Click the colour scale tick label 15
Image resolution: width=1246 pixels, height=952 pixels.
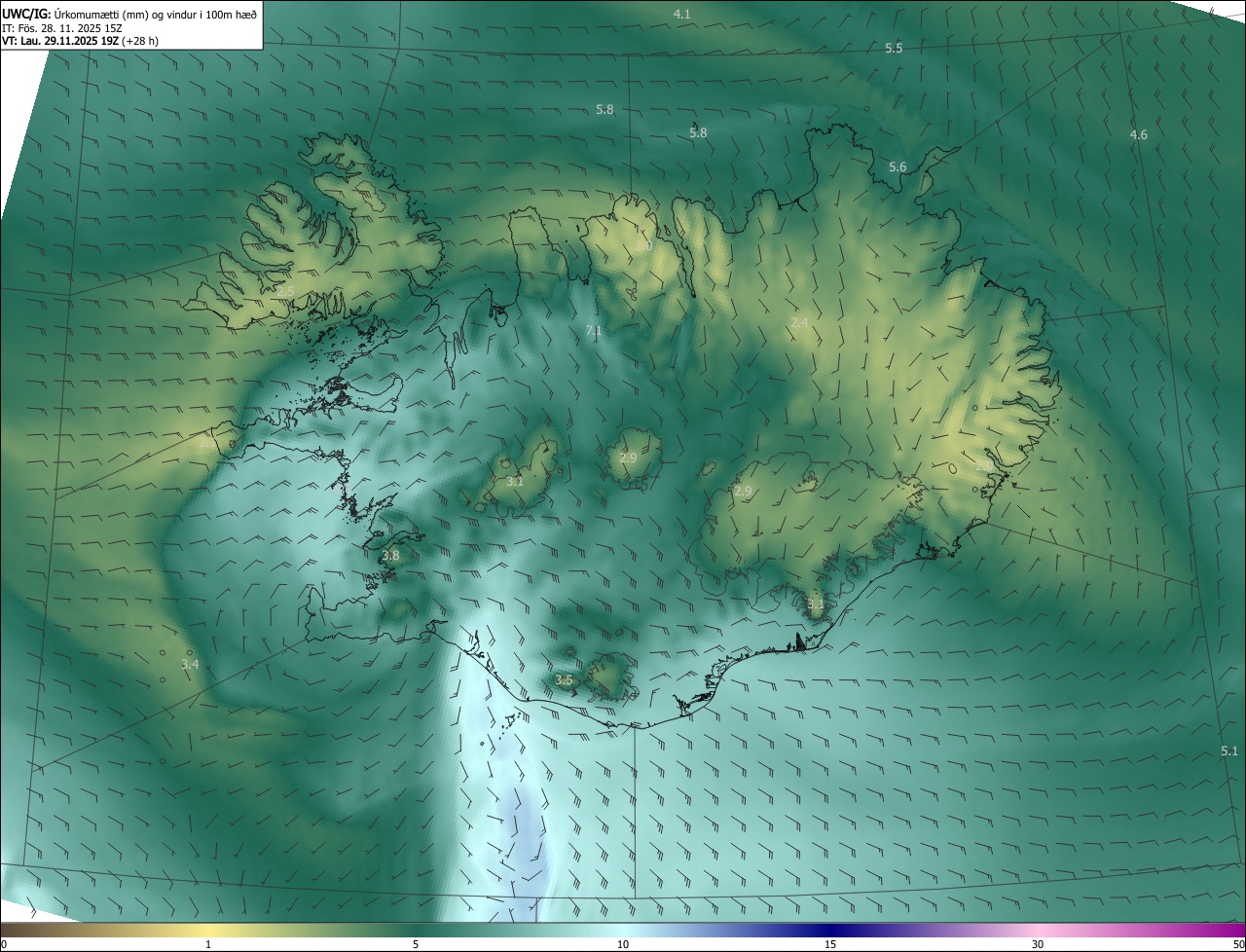point(830,944)
